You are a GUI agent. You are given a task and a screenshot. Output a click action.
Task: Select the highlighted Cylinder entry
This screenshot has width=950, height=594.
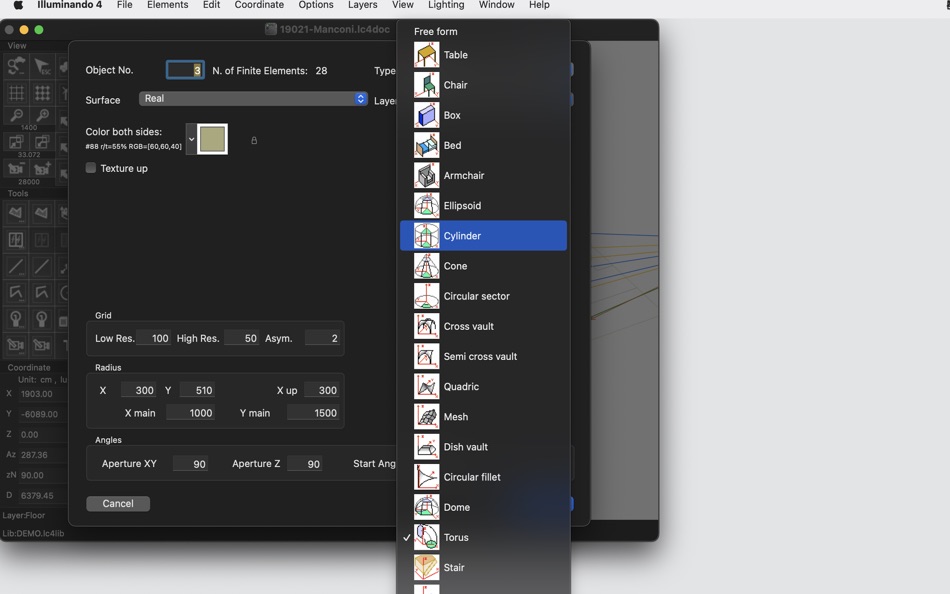tap(483, 236)
